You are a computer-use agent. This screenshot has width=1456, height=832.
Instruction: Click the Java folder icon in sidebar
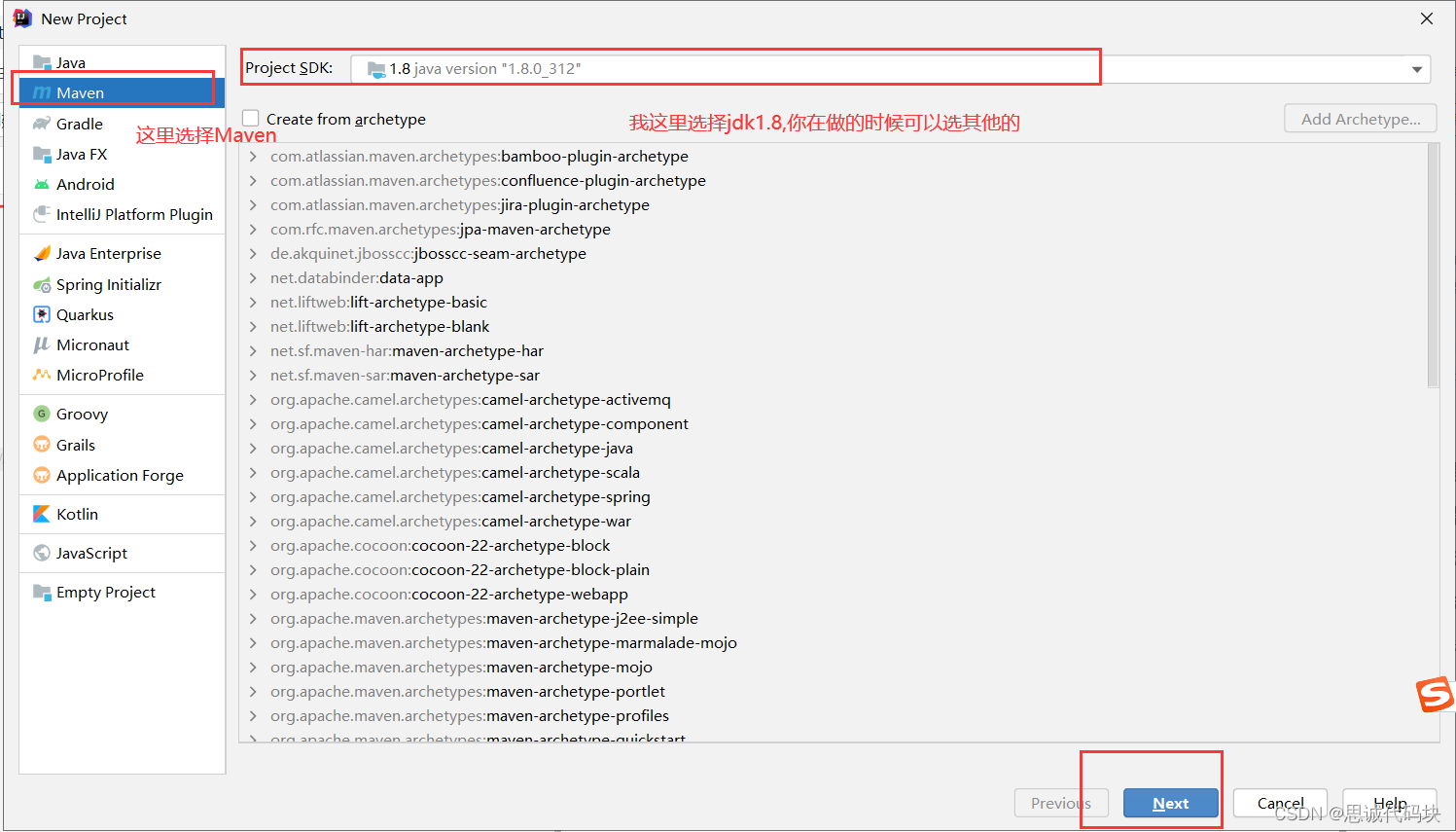(42, 62)
